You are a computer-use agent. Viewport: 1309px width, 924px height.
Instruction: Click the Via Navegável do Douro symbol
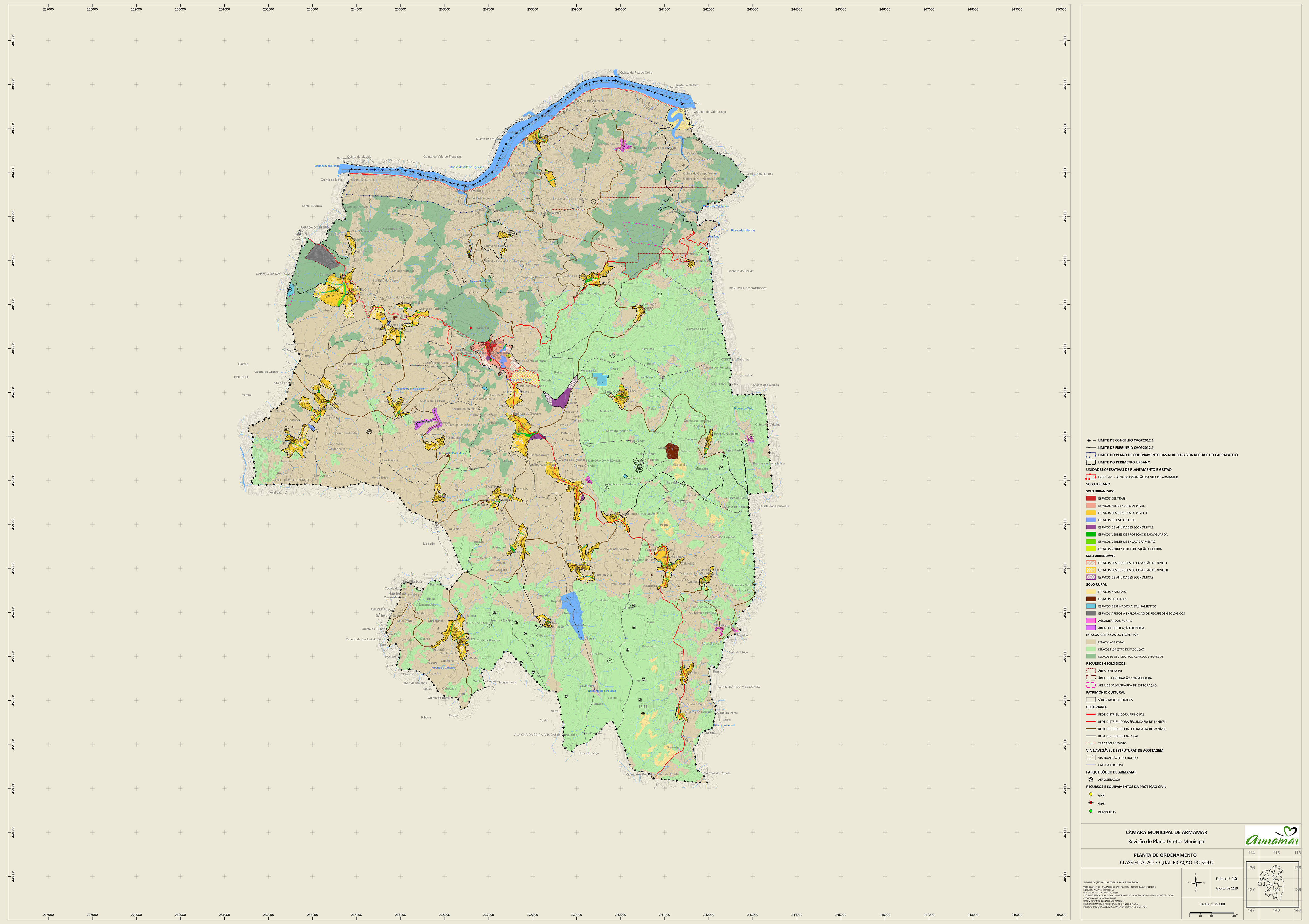pos(1091,758)
